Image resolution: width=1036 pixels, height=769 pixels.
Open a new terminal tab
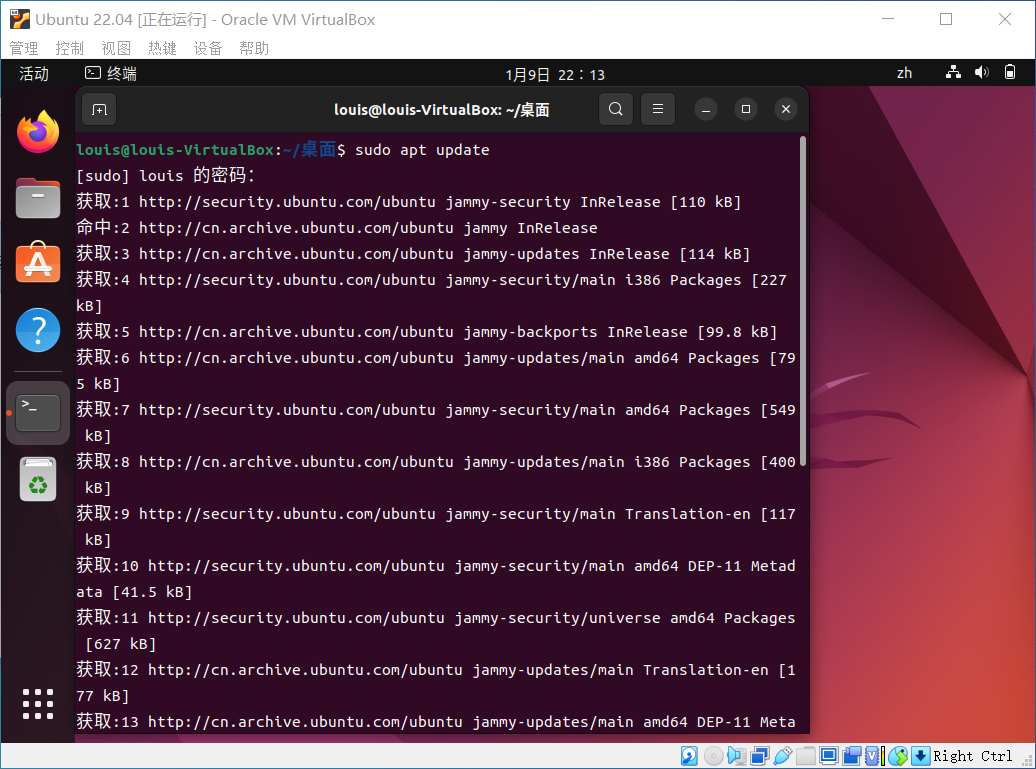pos(99,109)
